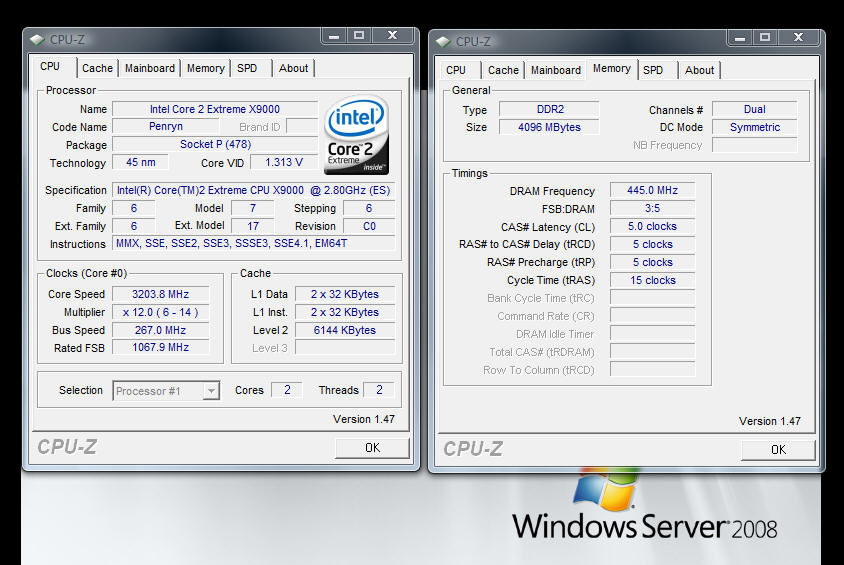Click the FSB:DRAM ratio value 3:5
The height and width of the screenshot is (565, 844).
point(652,208)
